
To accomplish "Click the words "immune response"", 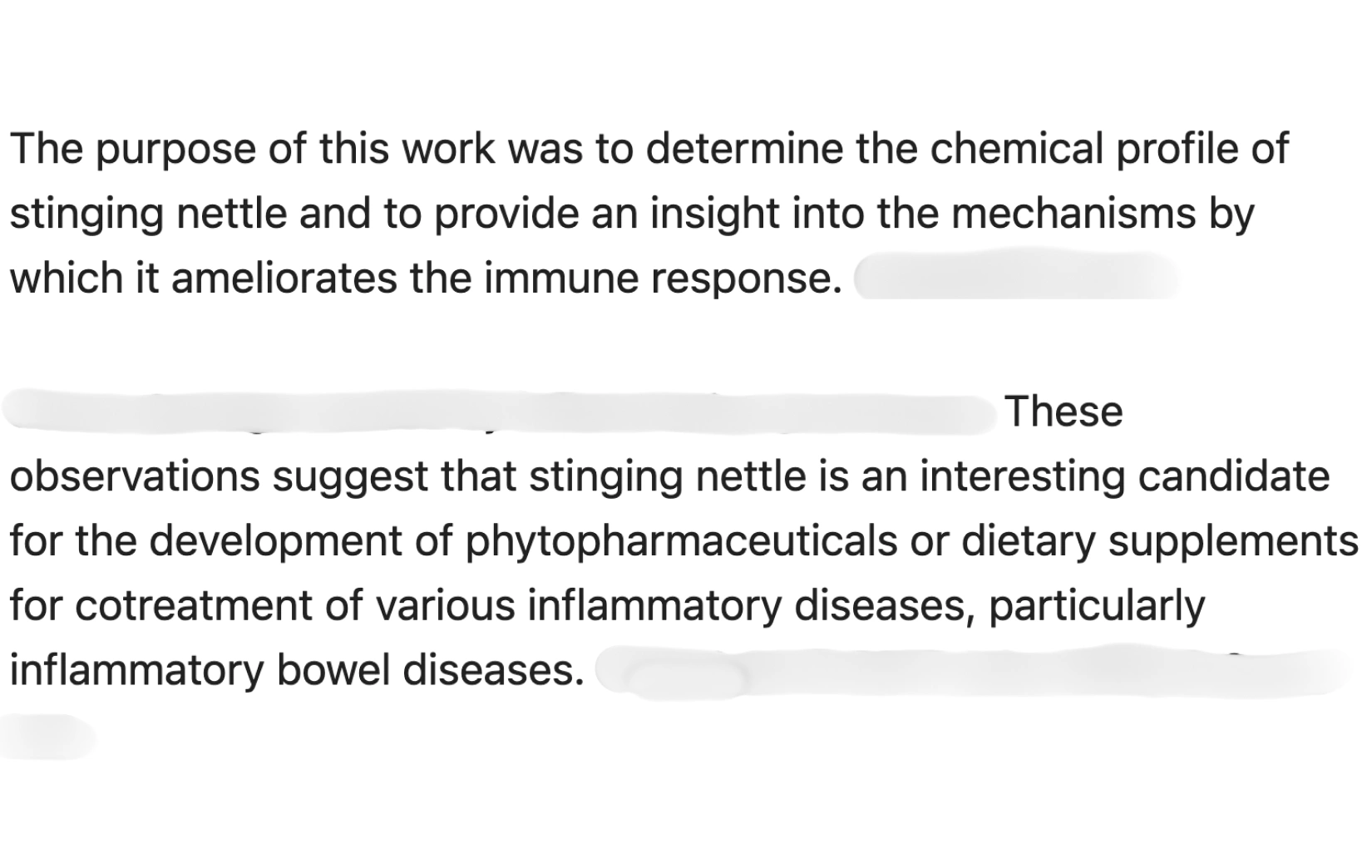I will (658, 278).
